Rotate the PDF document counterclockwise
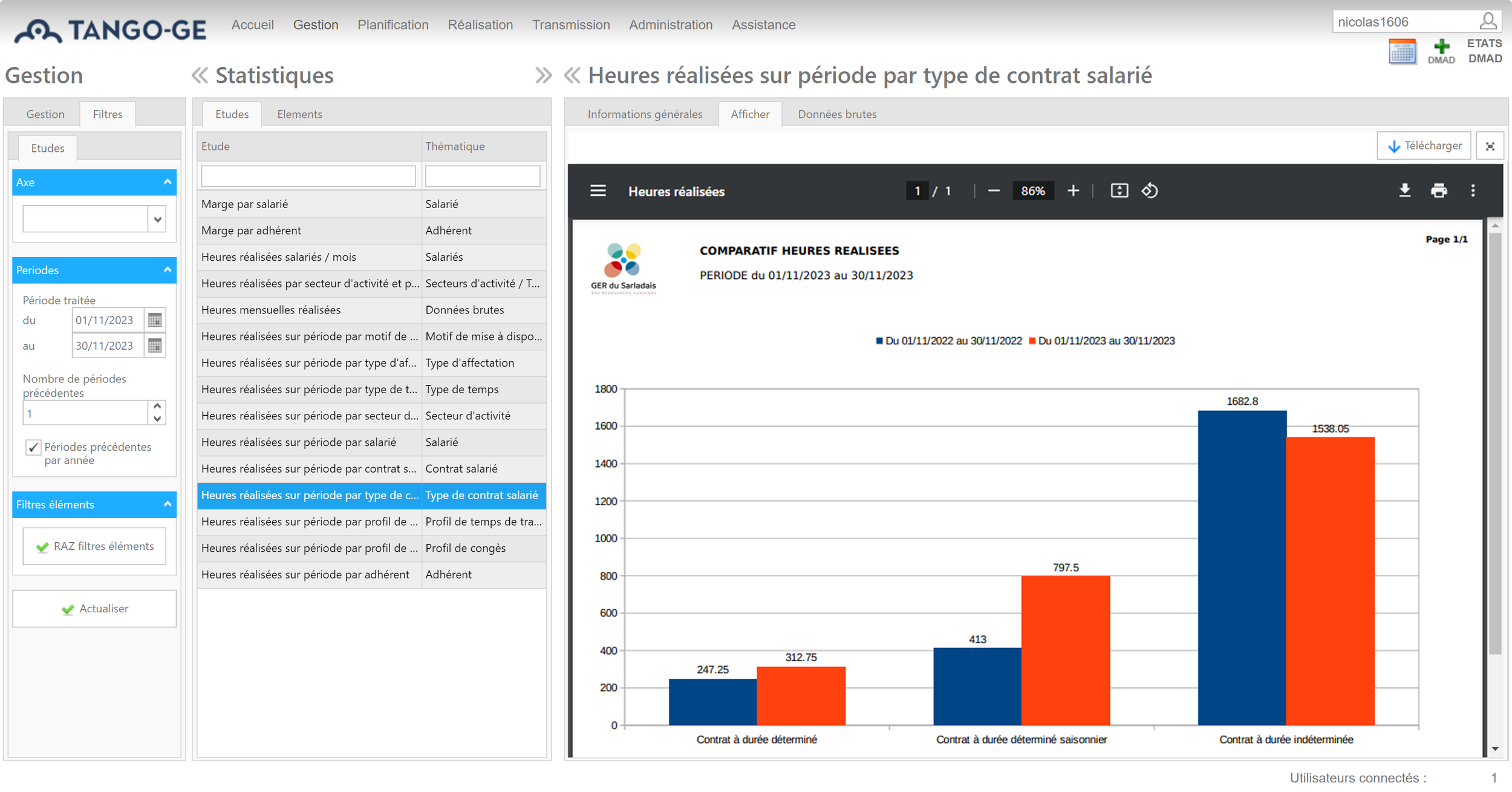This screenshot has width=1512, height=792. click(1149, 191)
